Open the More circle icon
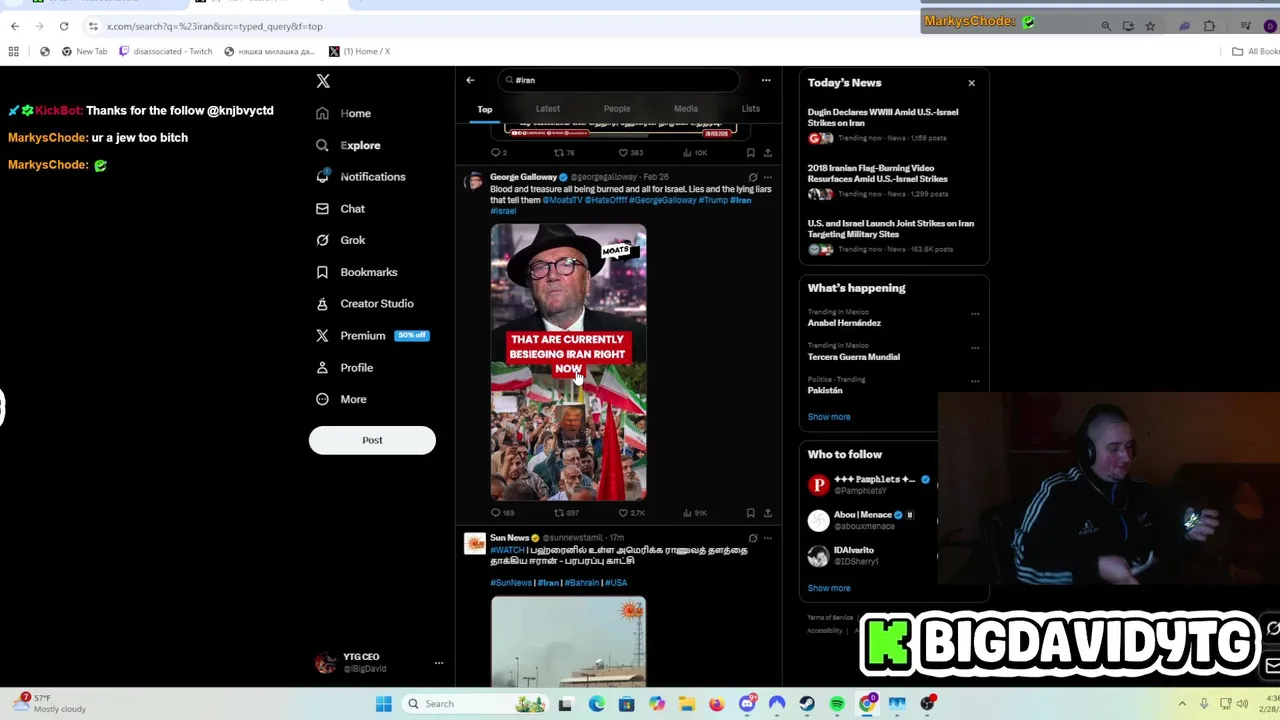This screenshot has width=1280, height=720. 322,399
